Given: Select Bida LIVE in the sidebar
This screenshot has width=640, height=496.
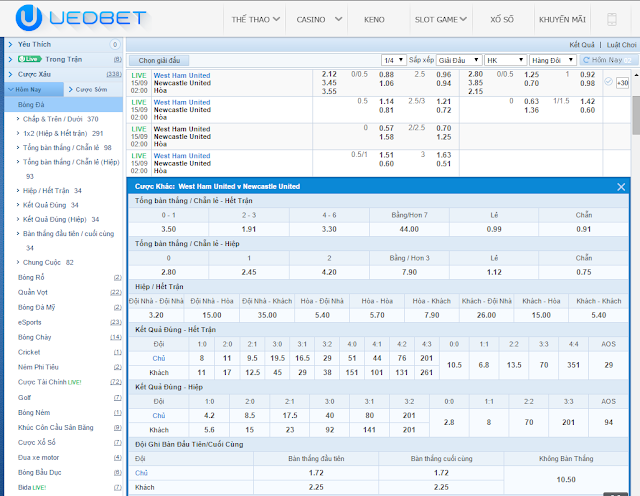Looking at the screenshot, I should (32, 487).
